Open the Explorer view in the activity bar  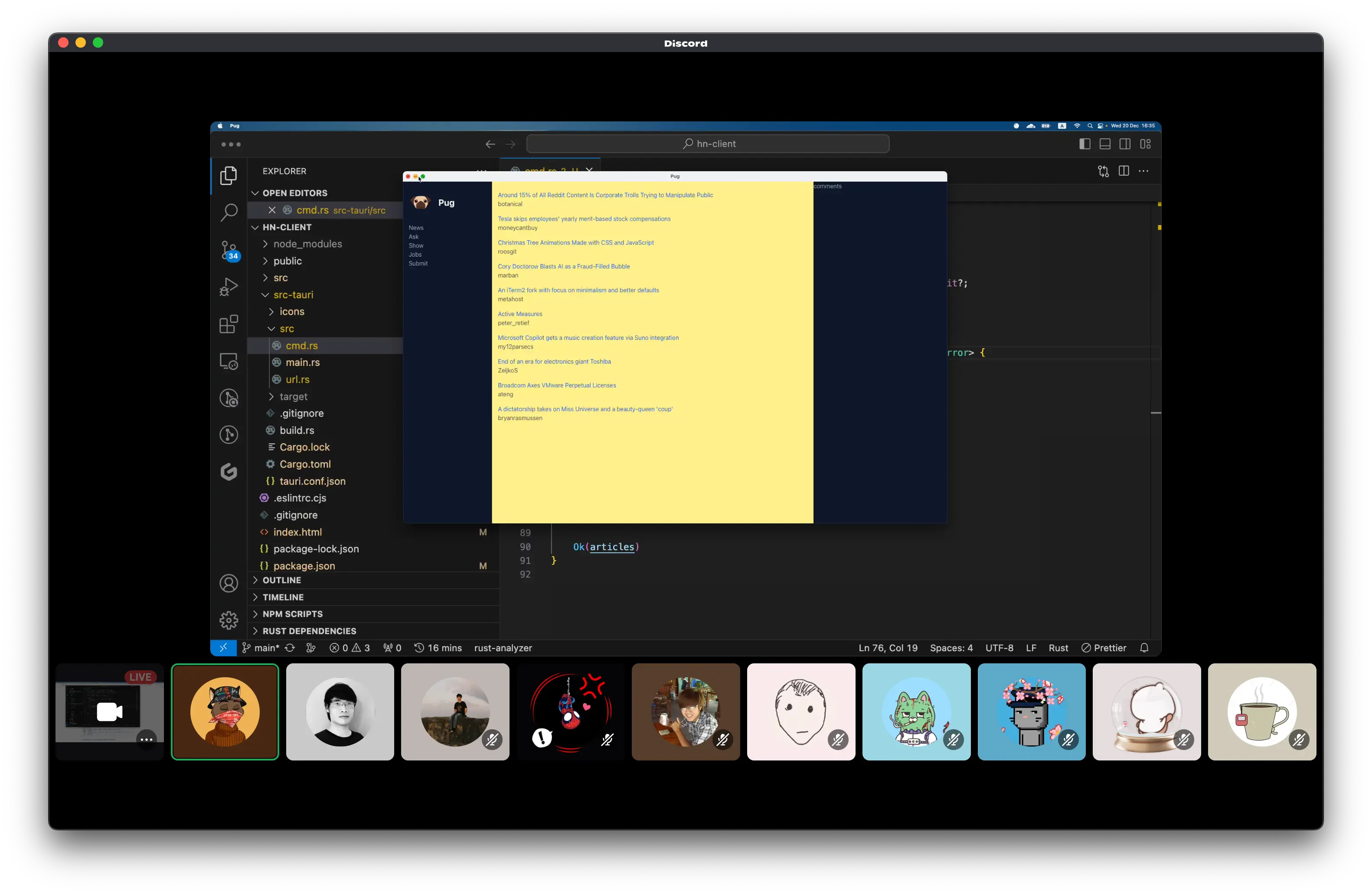click(x=229, y=175)
